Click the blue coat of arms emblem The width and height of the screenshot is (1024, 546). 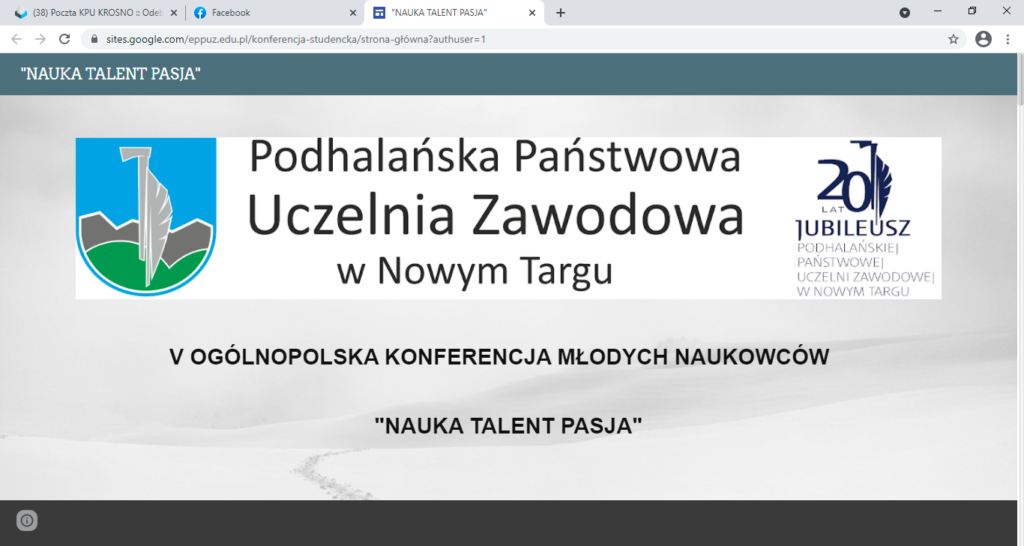(x=146, y=217)
